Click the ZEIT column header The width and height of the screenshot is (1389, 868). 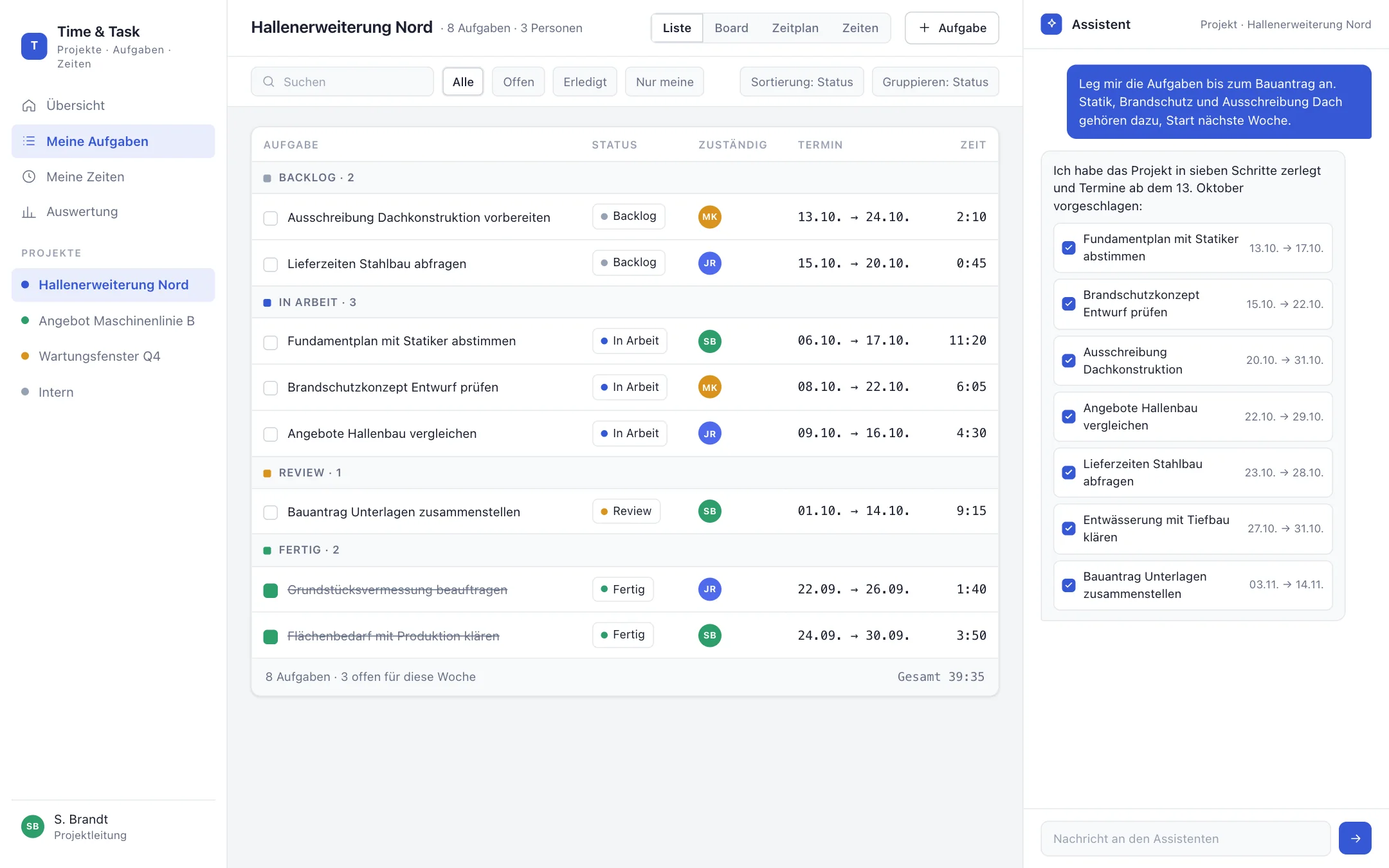point(973,145)
